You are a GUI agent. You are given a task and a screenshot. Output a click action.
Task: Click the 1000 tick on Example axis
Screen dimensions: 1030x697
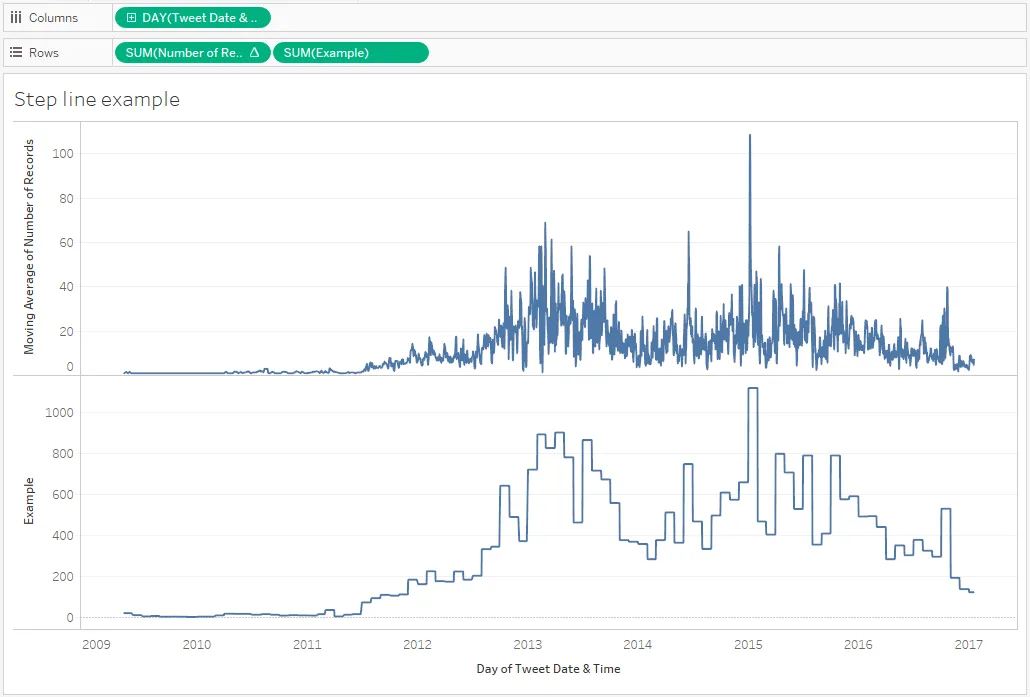pyautogui.click(x=59, y=413)
